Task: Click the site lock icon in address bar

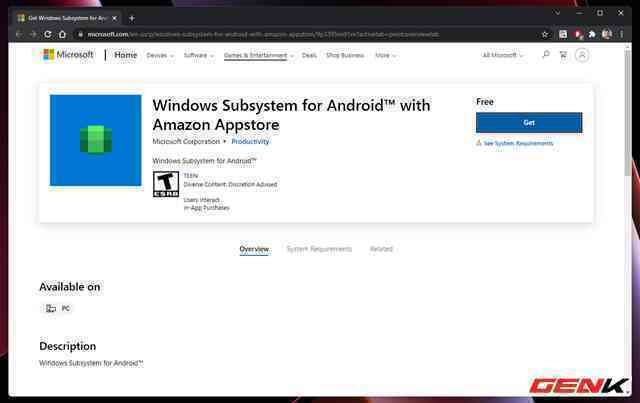Action: coord(80,34)
